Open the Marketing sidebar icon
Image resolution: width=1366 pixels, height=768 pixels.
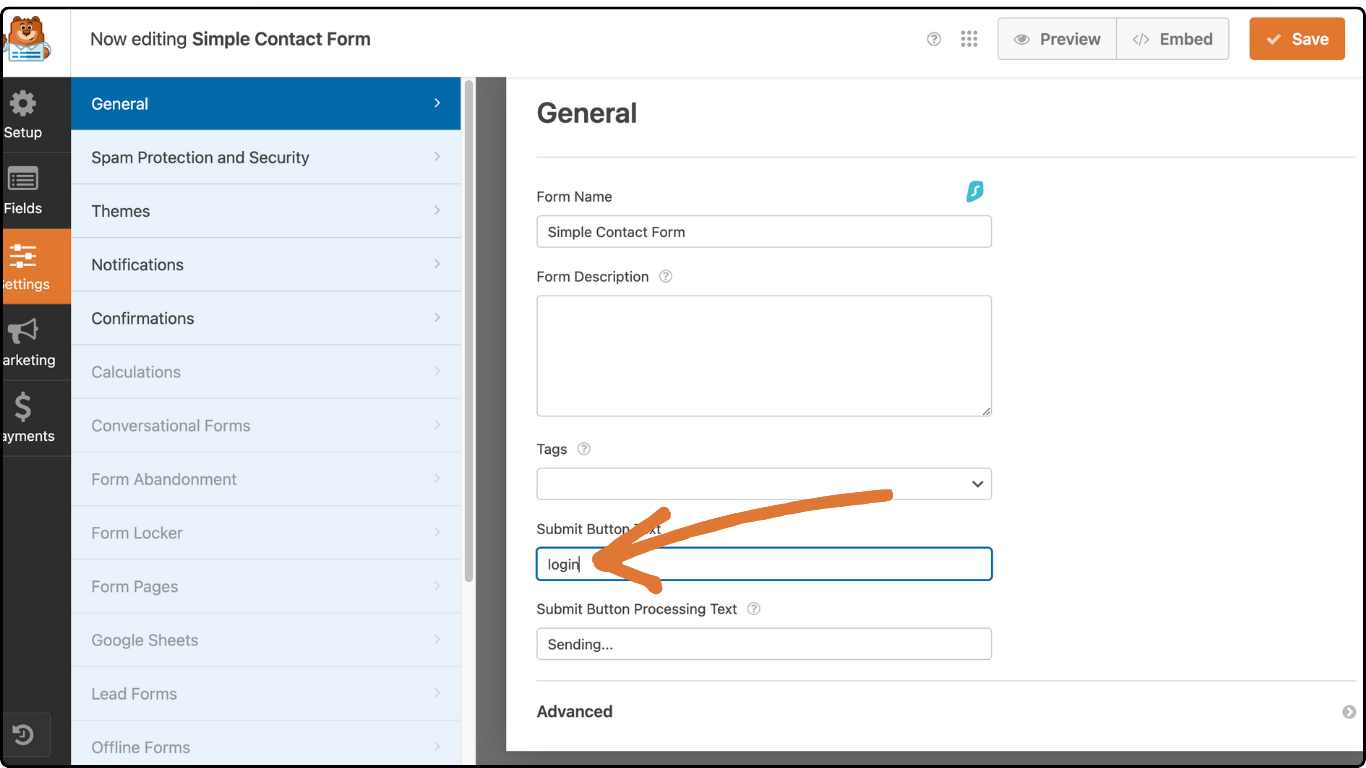(22, 332)
